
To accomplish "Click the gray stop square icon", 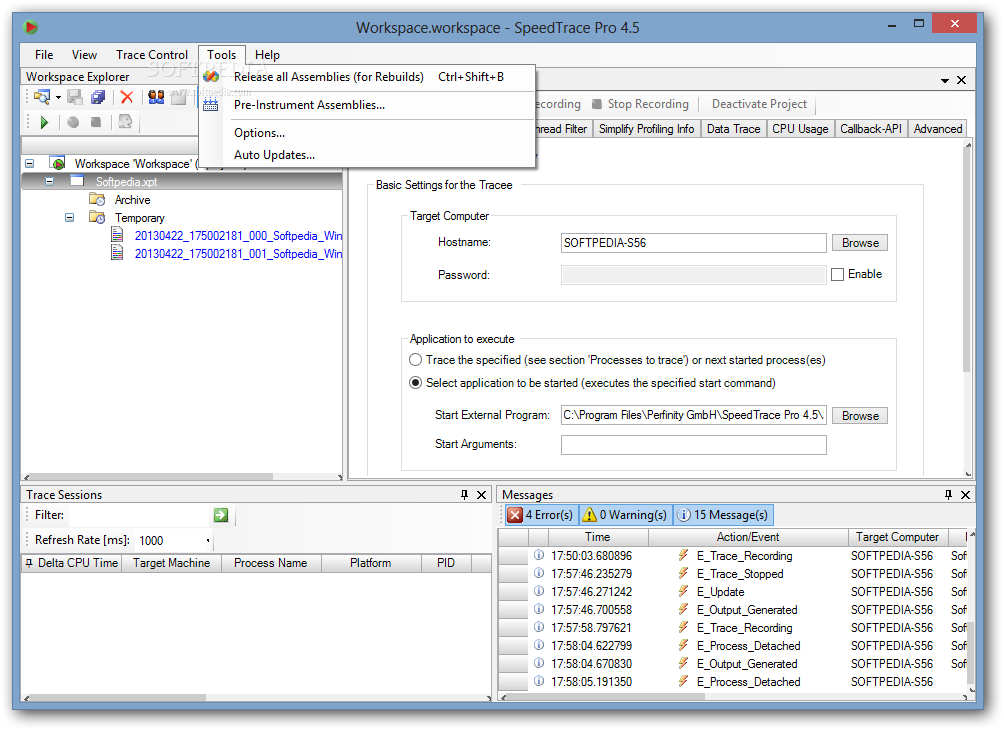I will (x=95, y=122).
